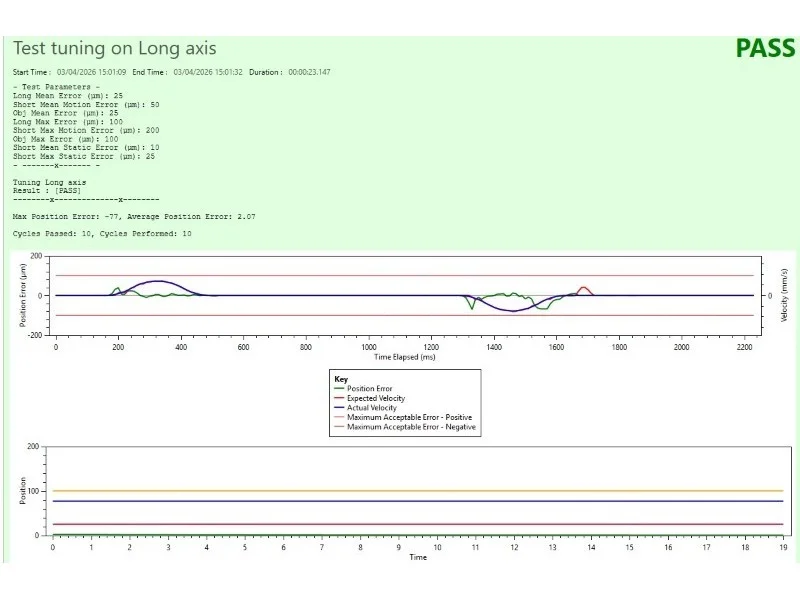Click the 19 tick label on the lower Time axis
This screenshot has height=600, width=800.
coord(783,547)
